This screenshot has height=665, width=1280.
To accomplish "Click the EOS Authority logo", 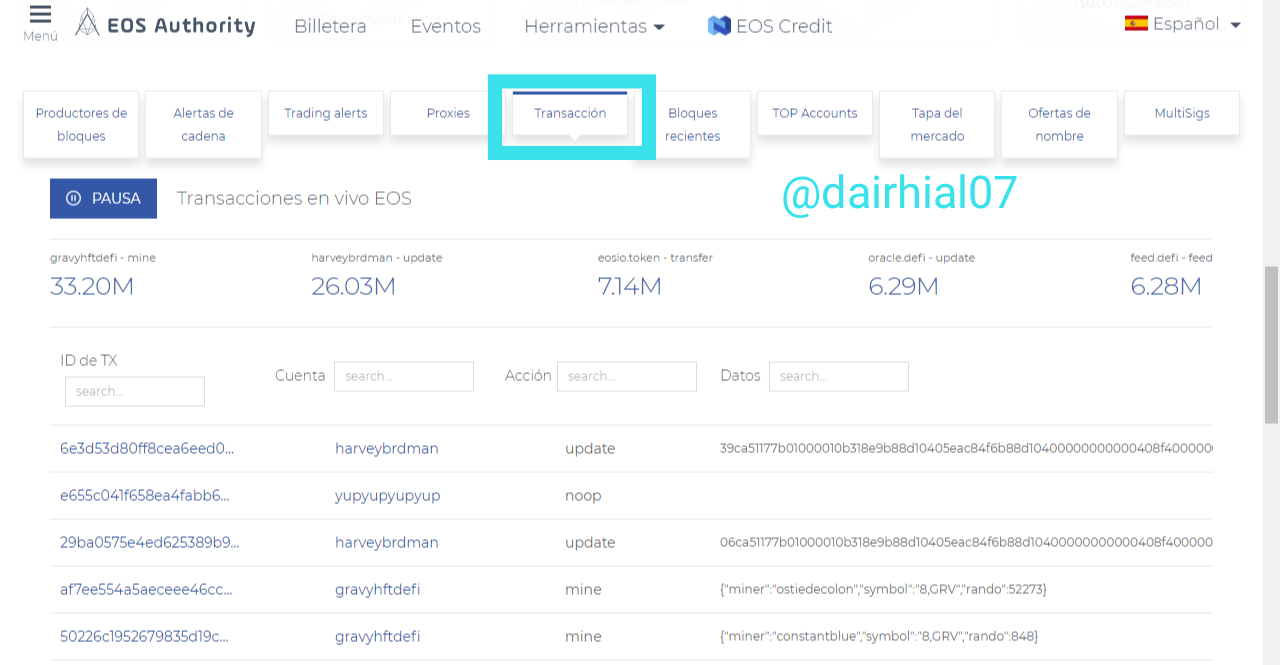I will (x=166, y=24).
